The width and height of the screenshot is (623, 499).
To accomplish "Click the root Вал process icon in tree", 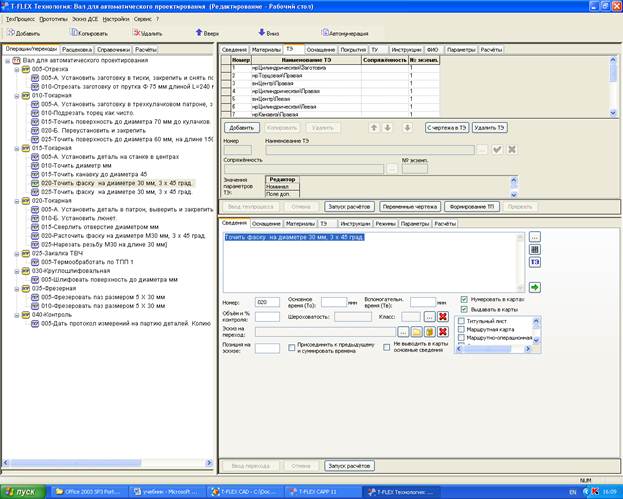I will pyautogui.click(x=16, y=60).
